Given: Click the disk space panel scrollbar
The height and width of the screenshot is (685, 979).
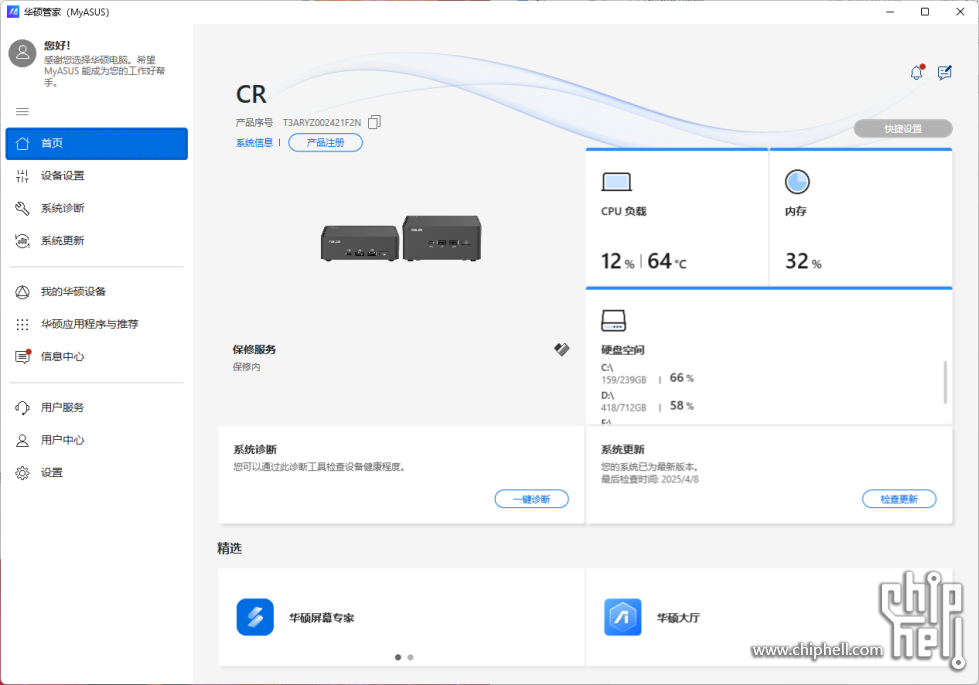Looking at the screenshot, I should 945,382.
